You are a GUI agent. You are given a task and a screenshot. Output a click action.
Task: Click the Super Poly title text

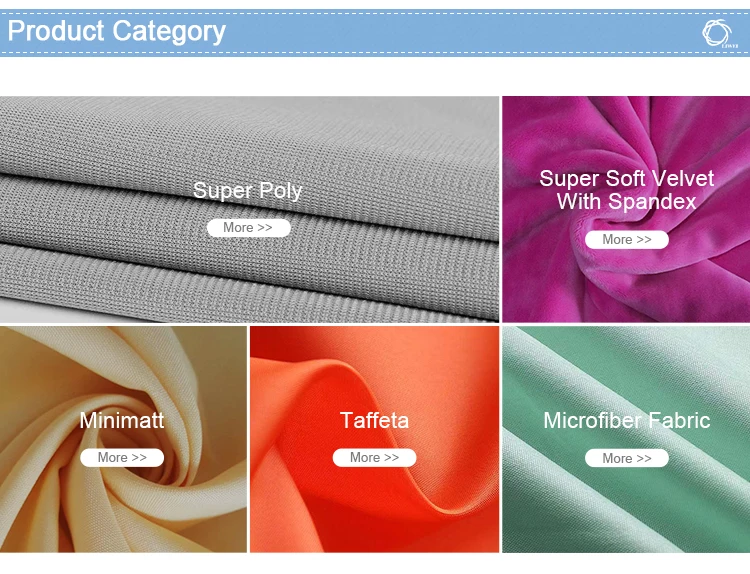click(x=248, y=191)
